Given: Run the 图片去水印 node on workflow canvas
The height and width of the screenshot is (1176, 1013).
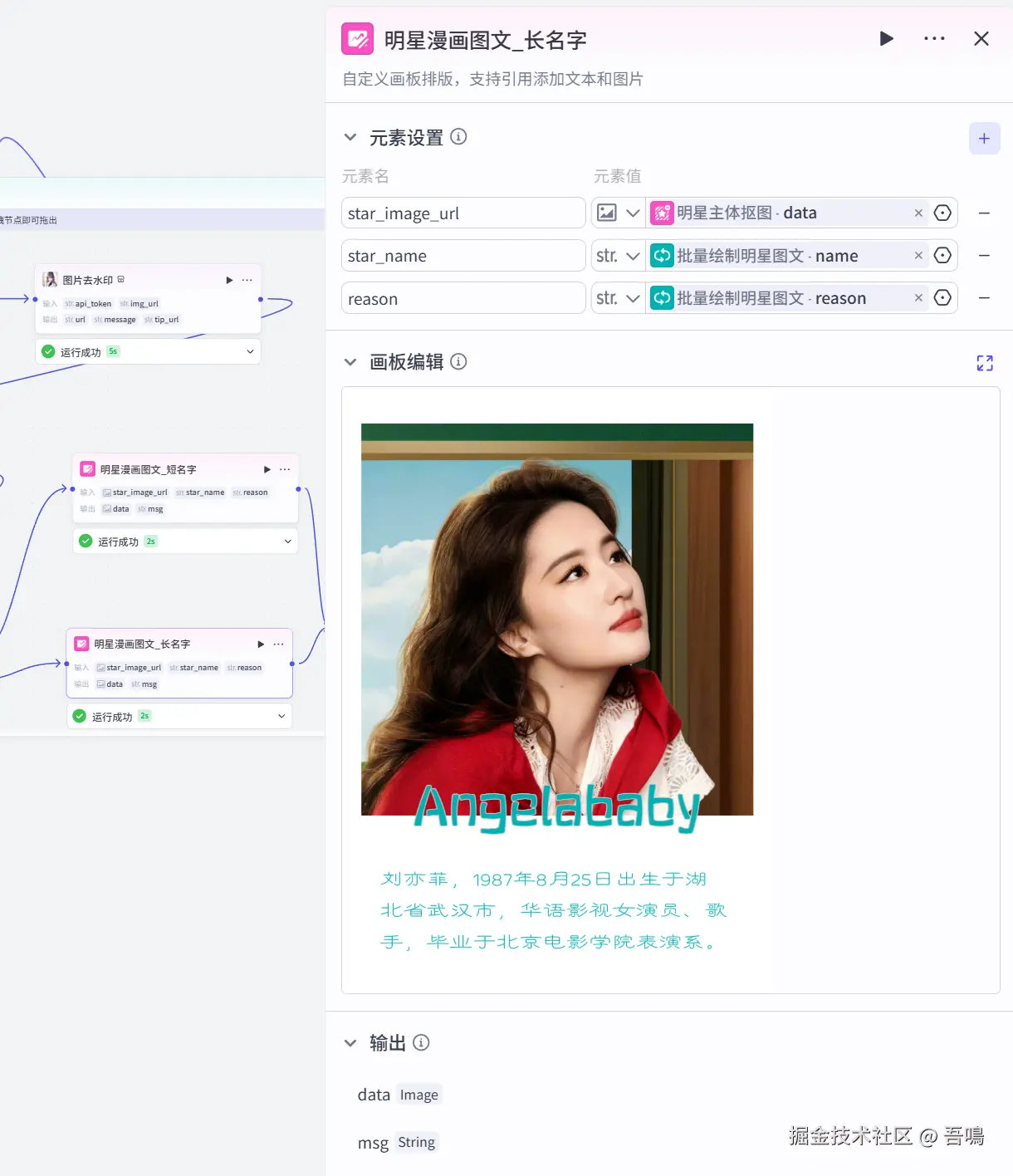Looking at the screenshot, I should point(229,280).
